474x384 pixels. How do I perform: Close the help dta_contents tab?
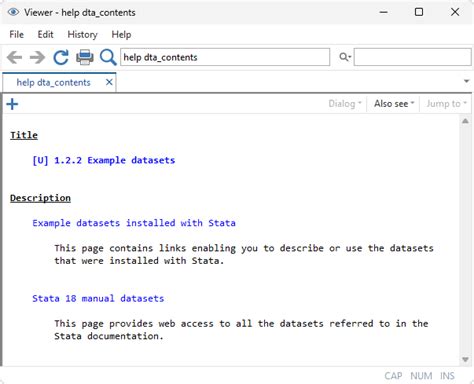tap(109, 82)
